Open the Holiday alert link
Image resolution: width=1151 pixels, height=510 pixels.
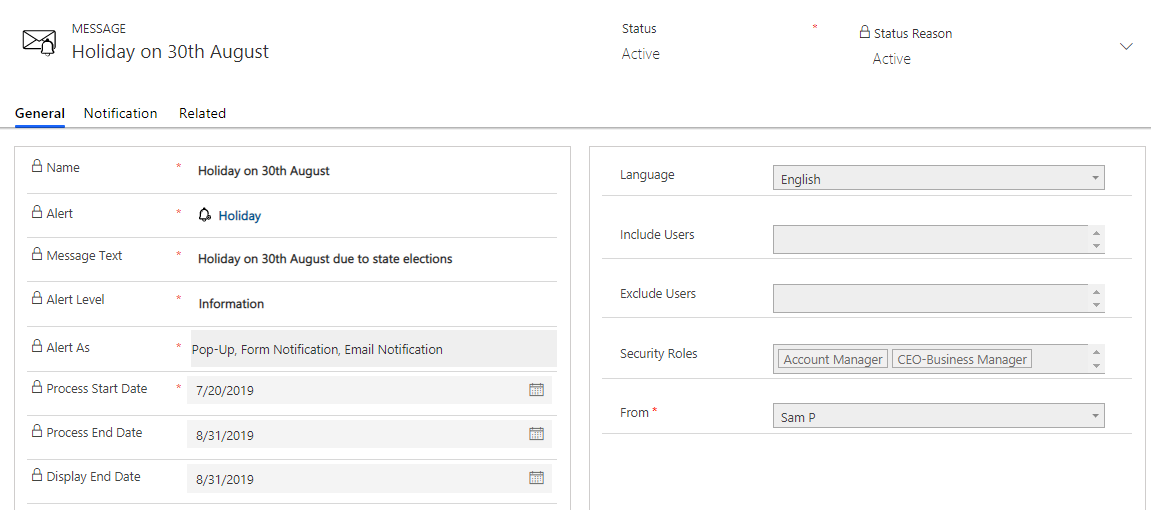[240, 215]
